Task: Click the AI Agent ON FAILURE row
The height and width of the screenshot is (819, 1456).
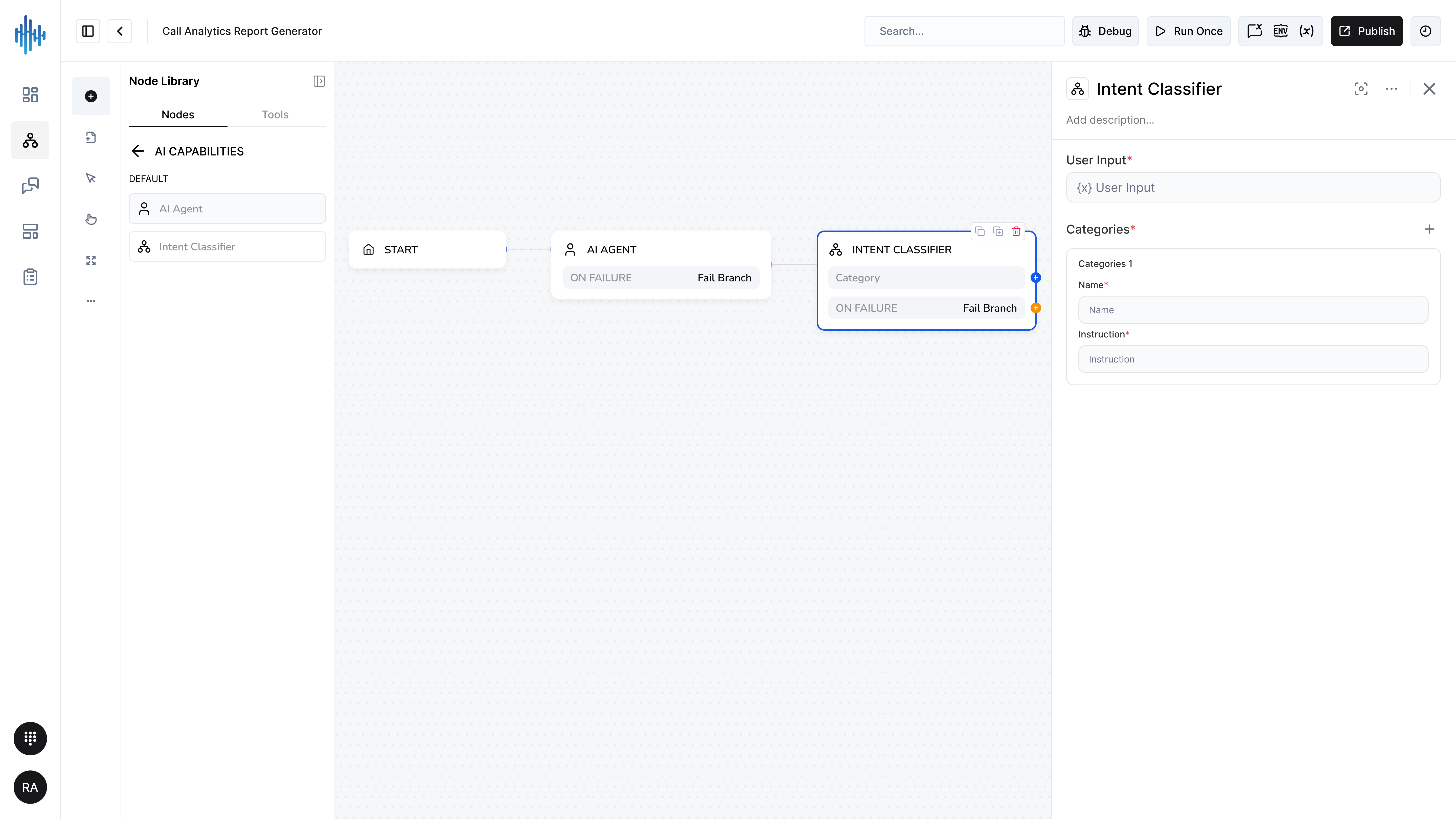Action: (x=661, y=278)
